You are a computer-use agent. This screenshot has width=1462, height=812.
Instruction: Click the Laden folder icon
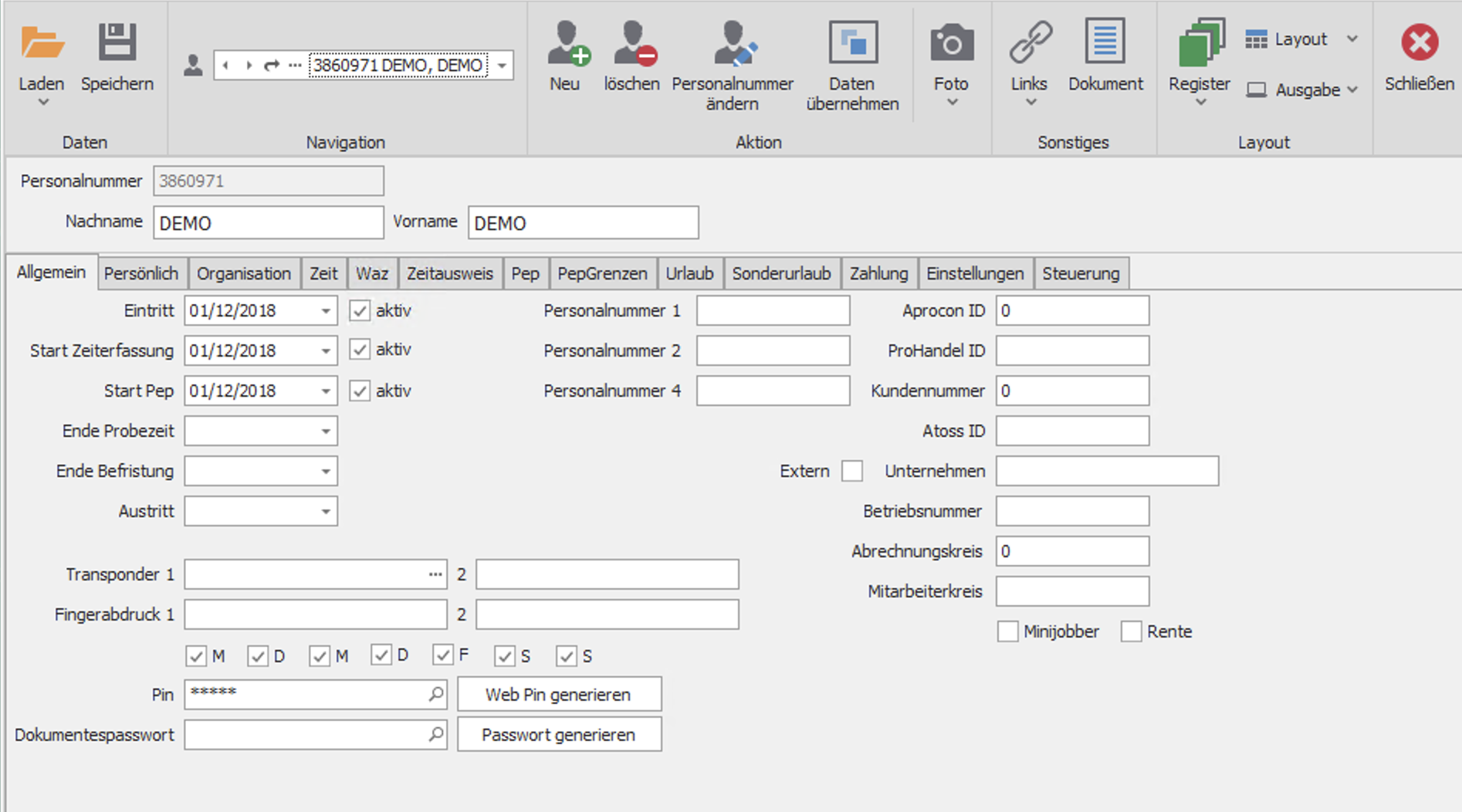click(42, 43)
